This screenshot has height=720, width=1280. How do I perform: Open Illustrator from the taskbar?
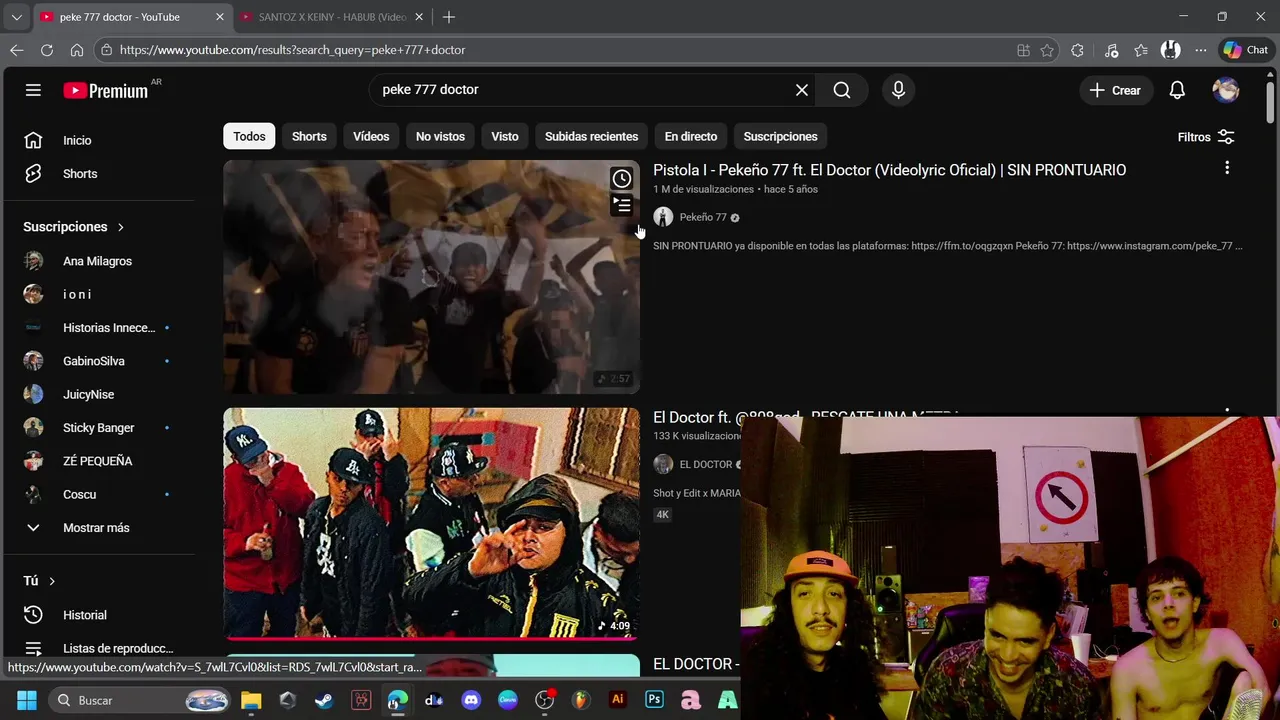[x=618, y=700]
